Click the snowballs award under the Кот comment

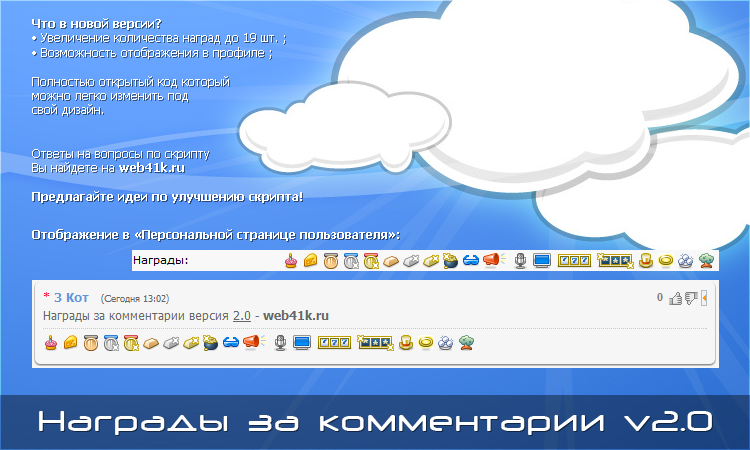(x=446, y=342)
